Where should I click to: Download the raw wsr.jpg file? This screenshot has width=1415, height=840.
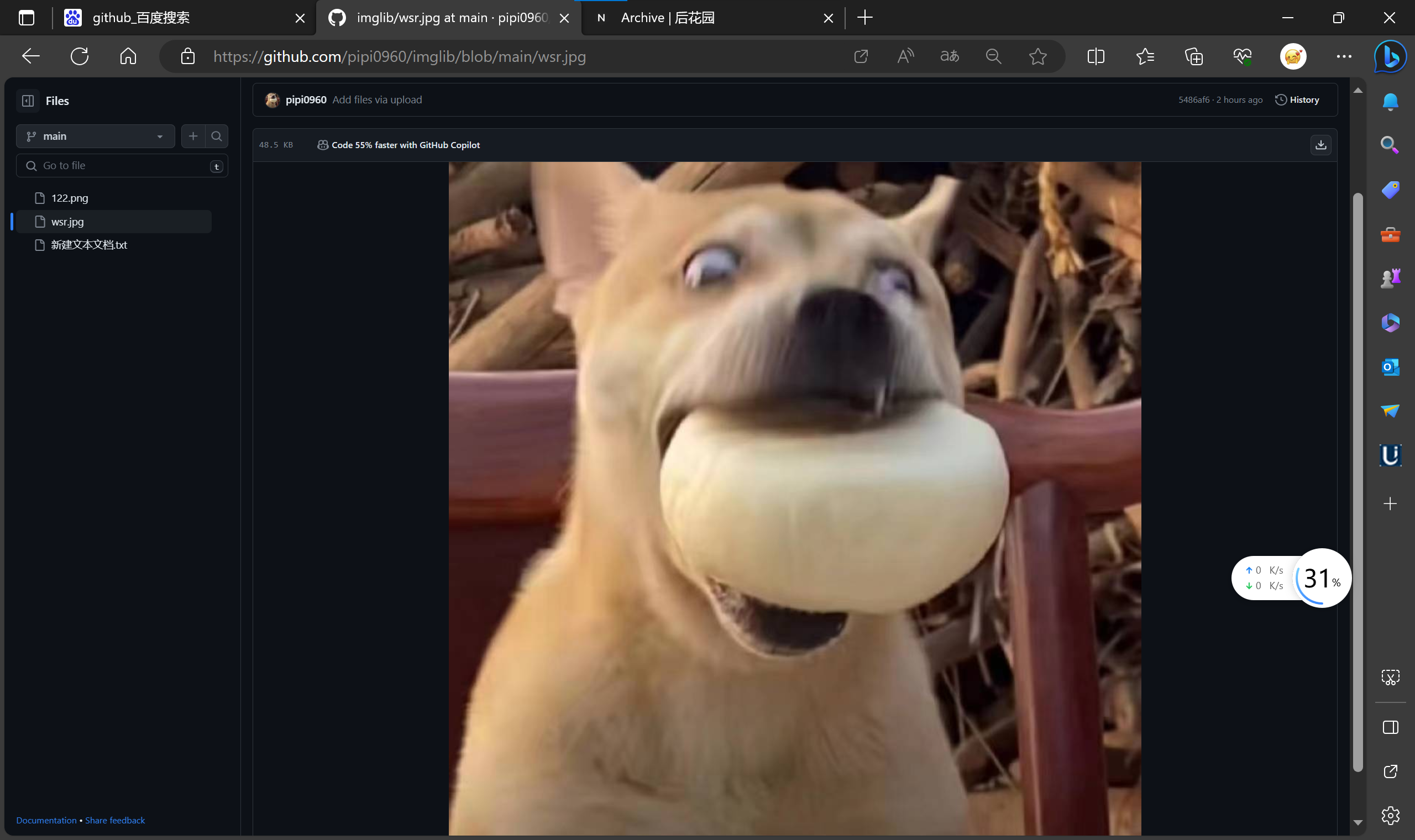tap(1320, 145)
